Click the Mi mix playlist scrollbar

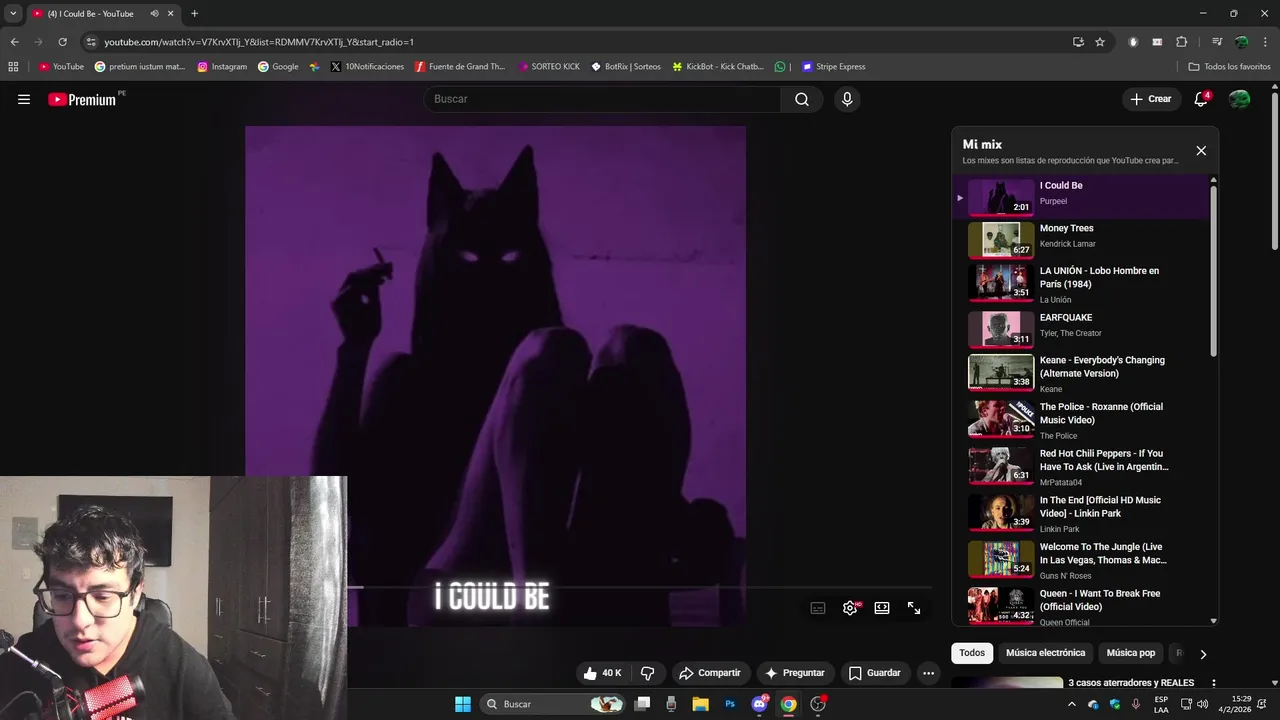1214,270
